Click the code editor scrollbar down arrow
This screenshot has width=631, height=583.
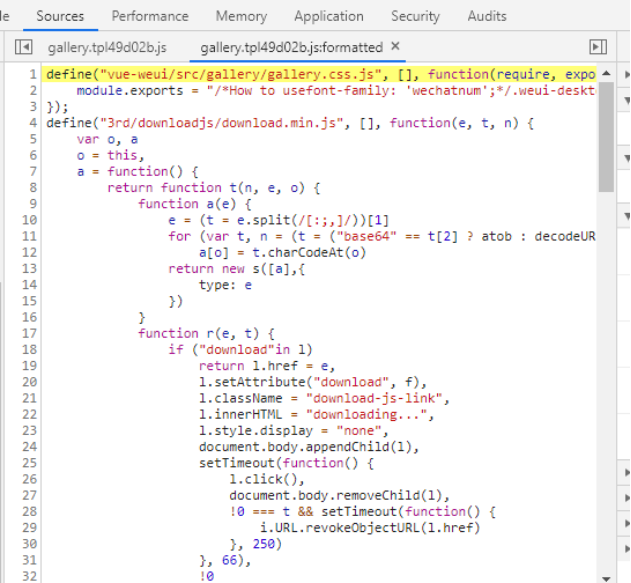click(606, 579)
